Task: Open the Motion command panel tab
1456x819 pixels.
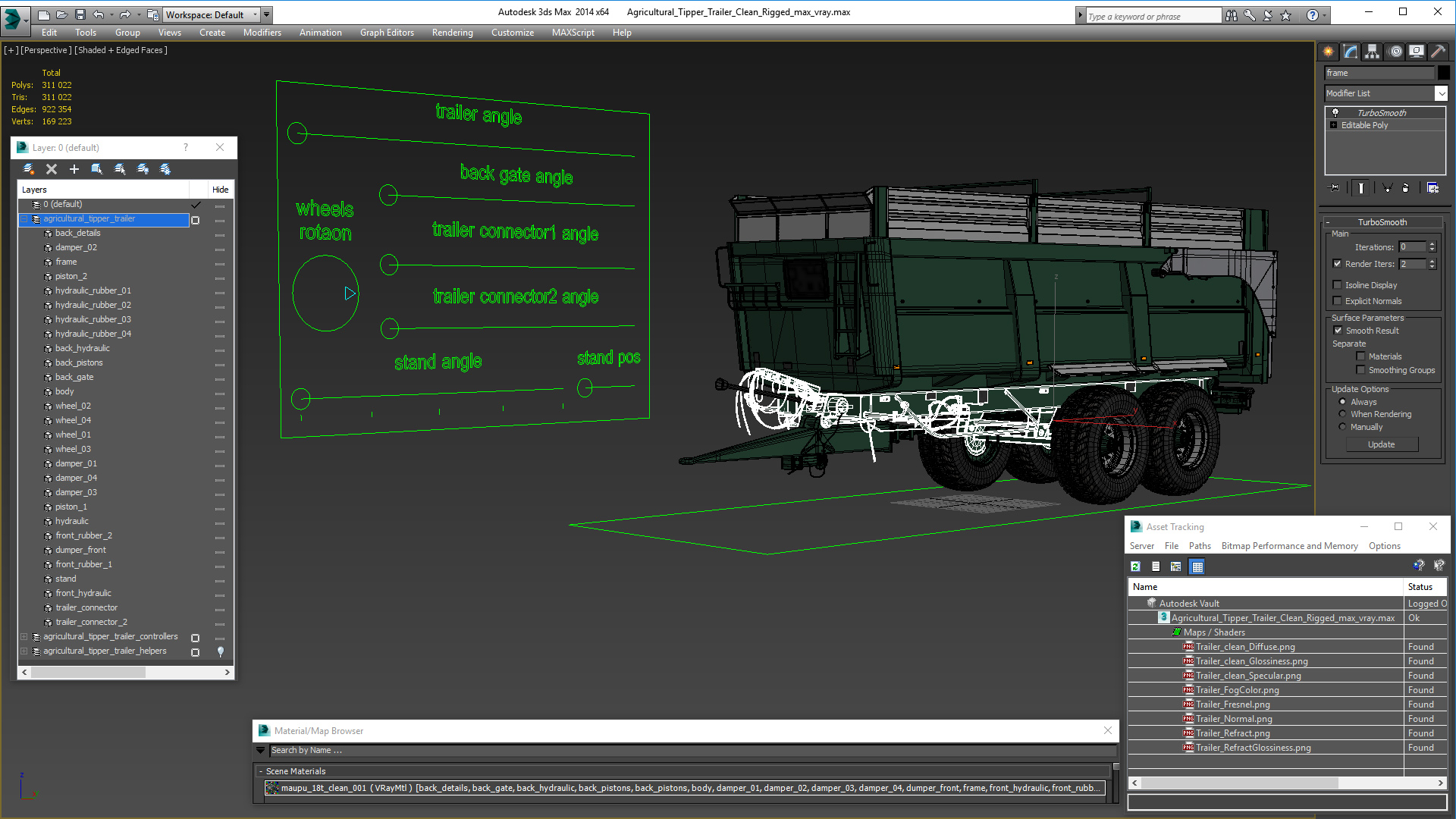Action: (1395, 52)
